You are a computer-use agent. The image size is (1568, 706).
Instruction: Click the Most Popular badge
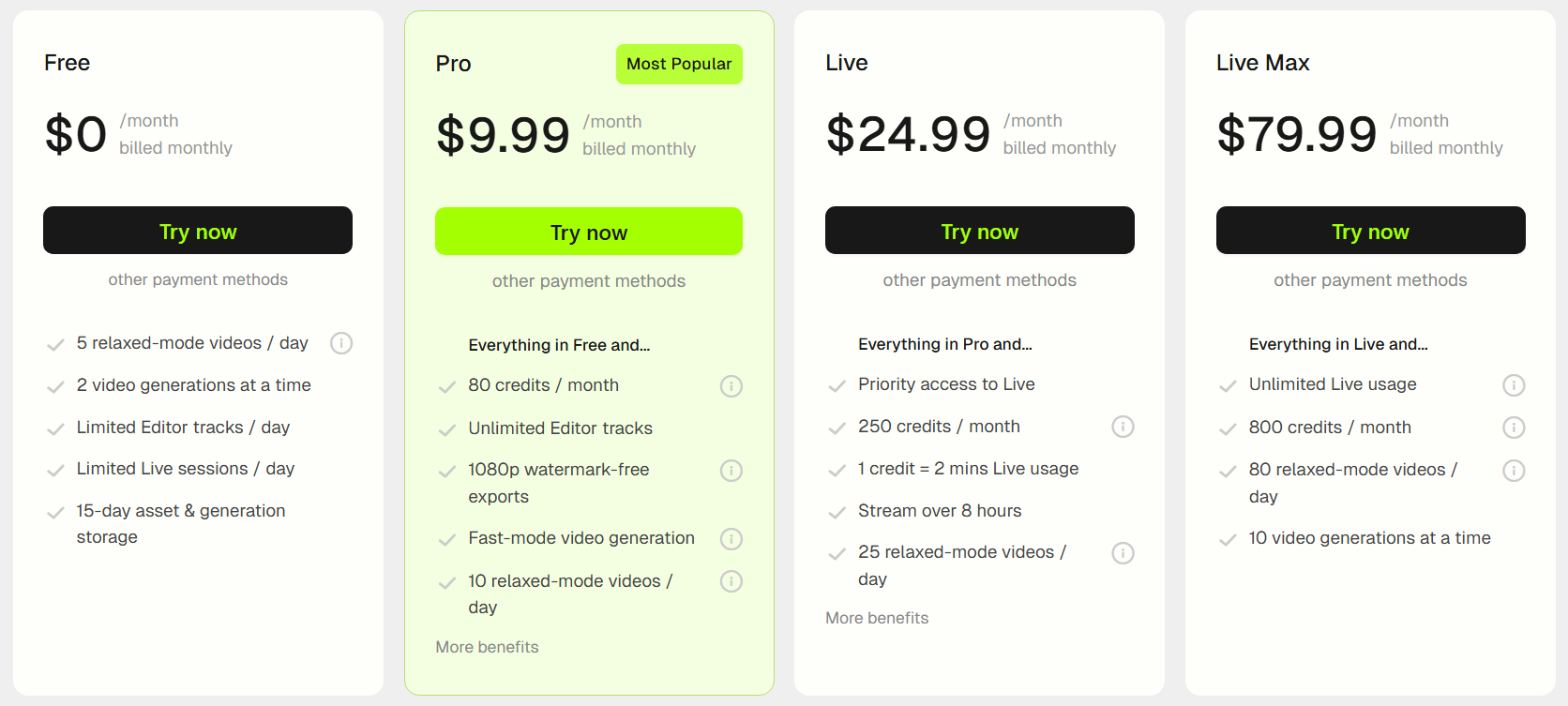(679, 64)
